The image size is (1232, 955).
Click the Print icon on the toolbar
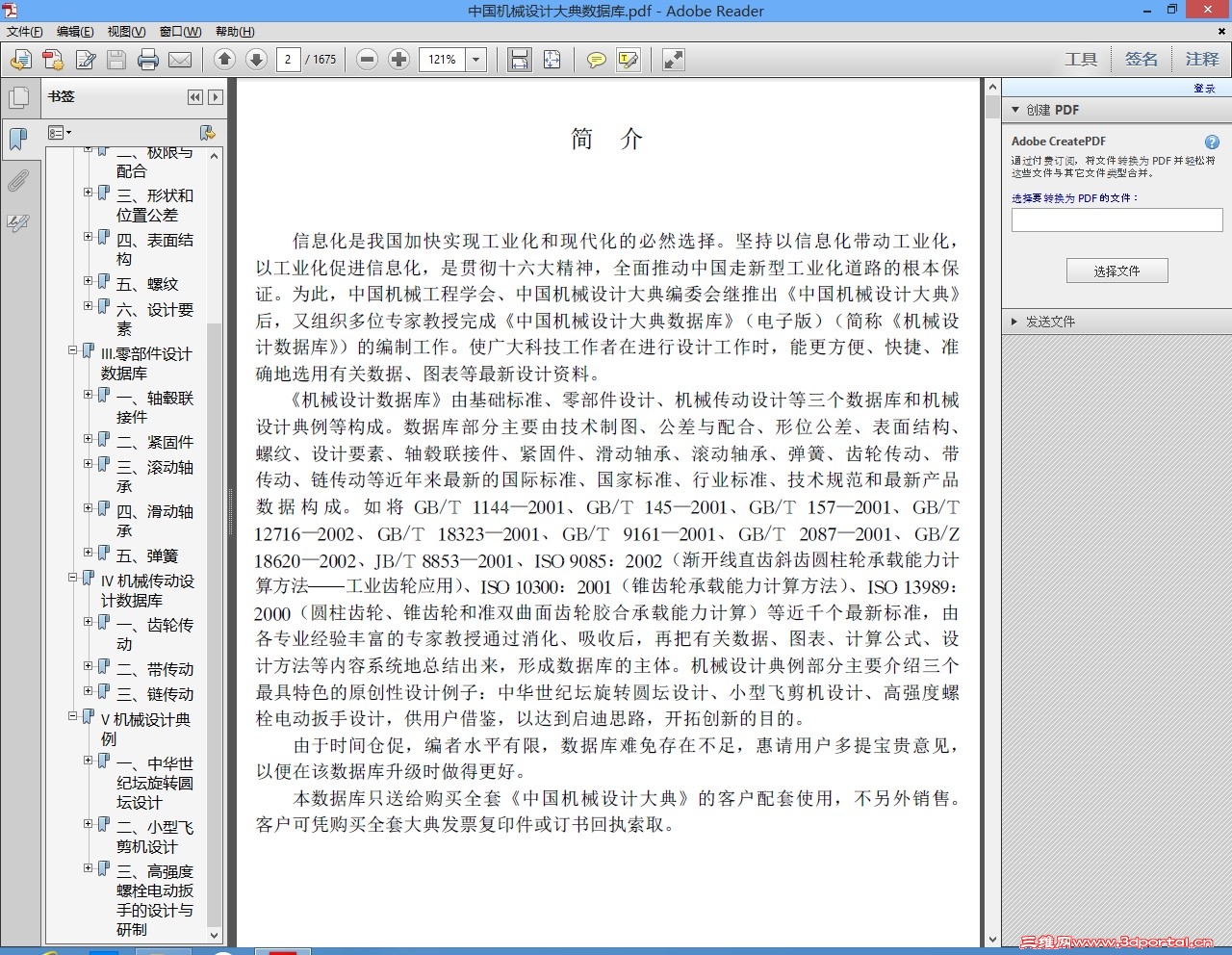147,59
